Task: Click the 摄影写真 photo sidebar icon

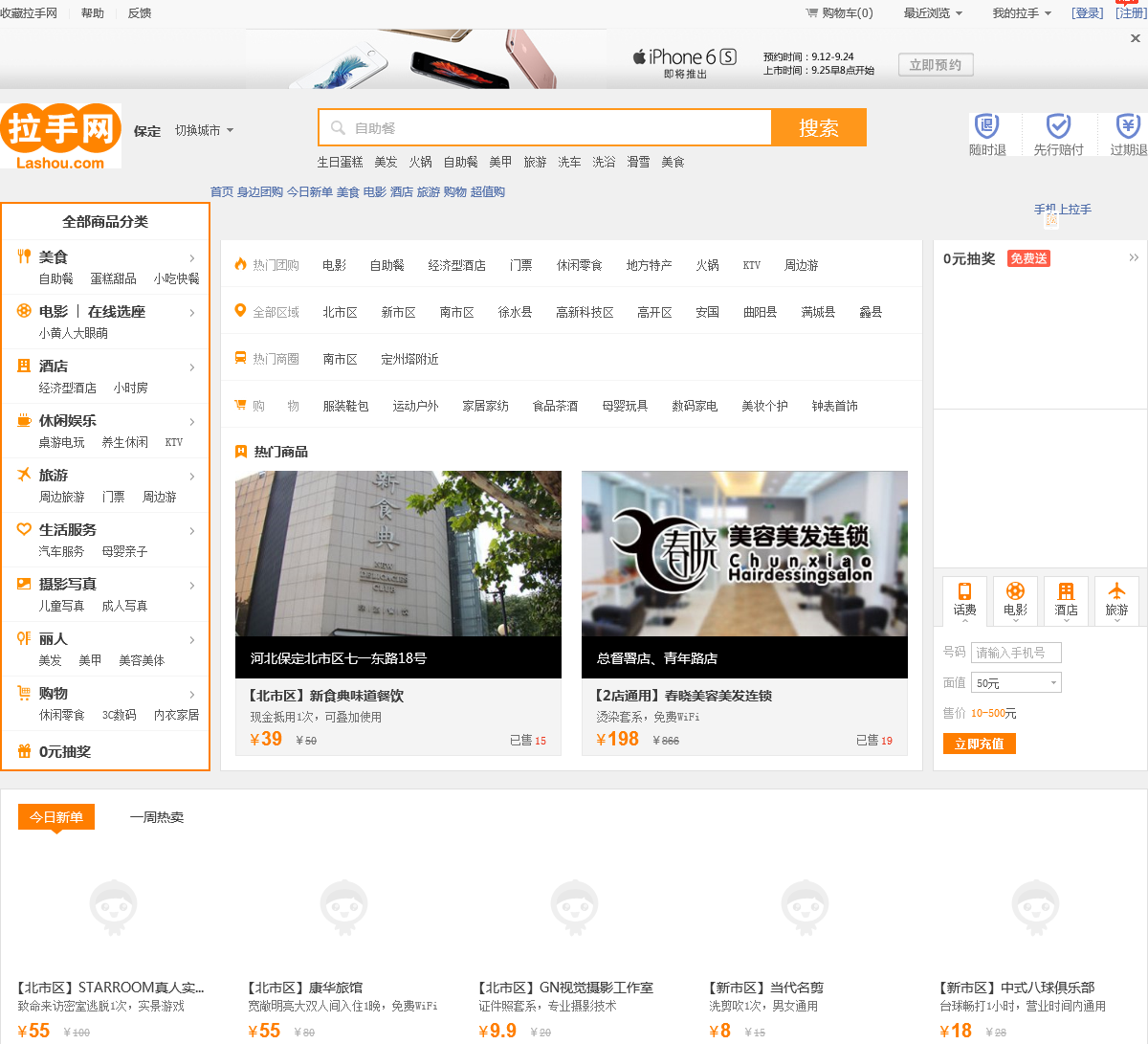Action: pyautogui.click(x=24, y=584)
